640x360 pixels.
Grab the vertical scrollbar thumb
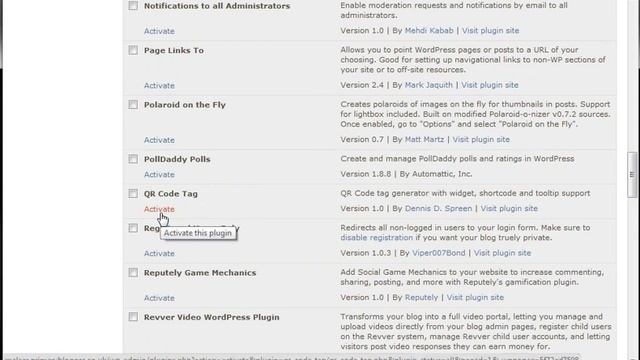click(x=632, y=175)
